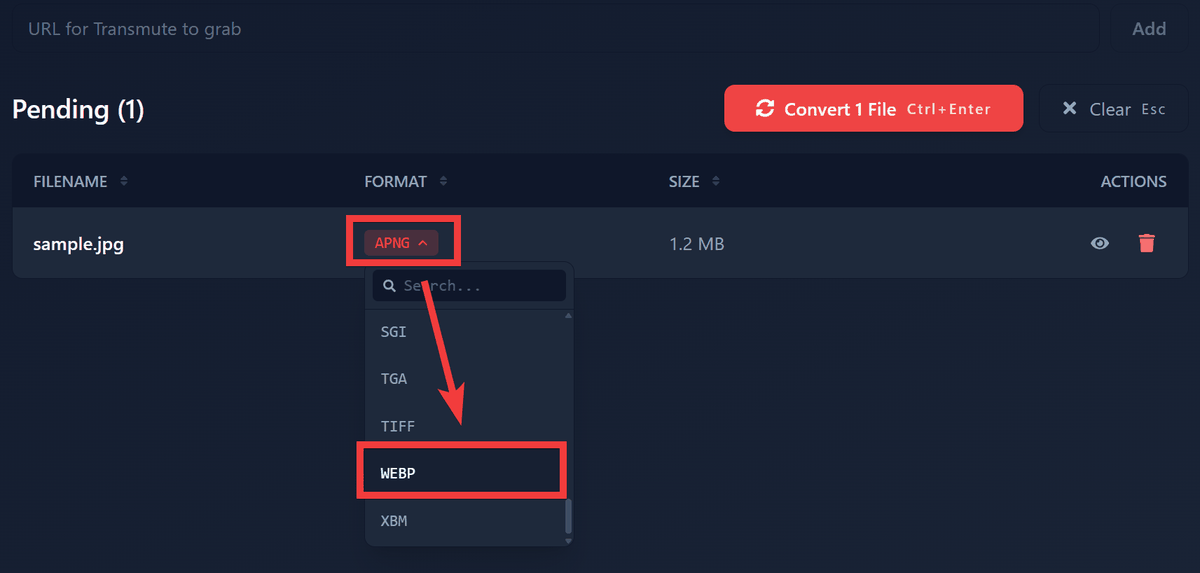Focus the URL for Transmute input
The image size is (1200, 573).
tap(555, 29)
